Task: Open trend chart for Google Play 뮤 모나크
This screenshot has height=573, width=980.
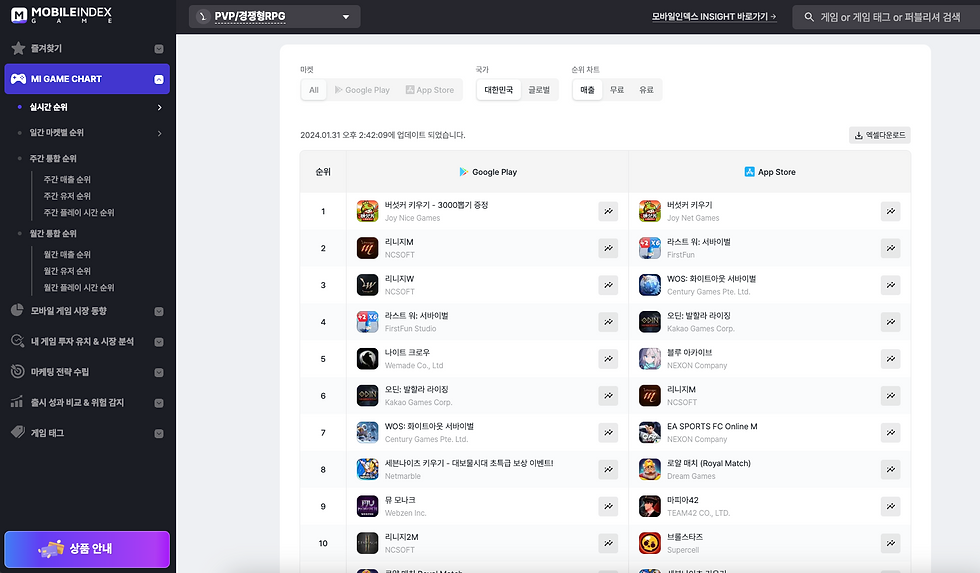Action: coord(608,506)
